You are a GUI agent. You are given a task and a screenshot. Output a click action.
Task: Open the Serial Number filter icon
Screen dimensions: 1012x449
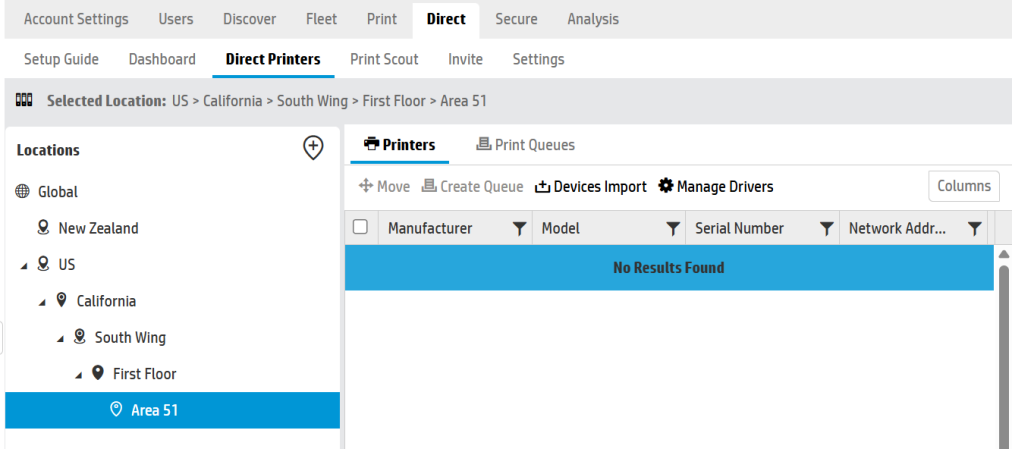pos(826,229)
